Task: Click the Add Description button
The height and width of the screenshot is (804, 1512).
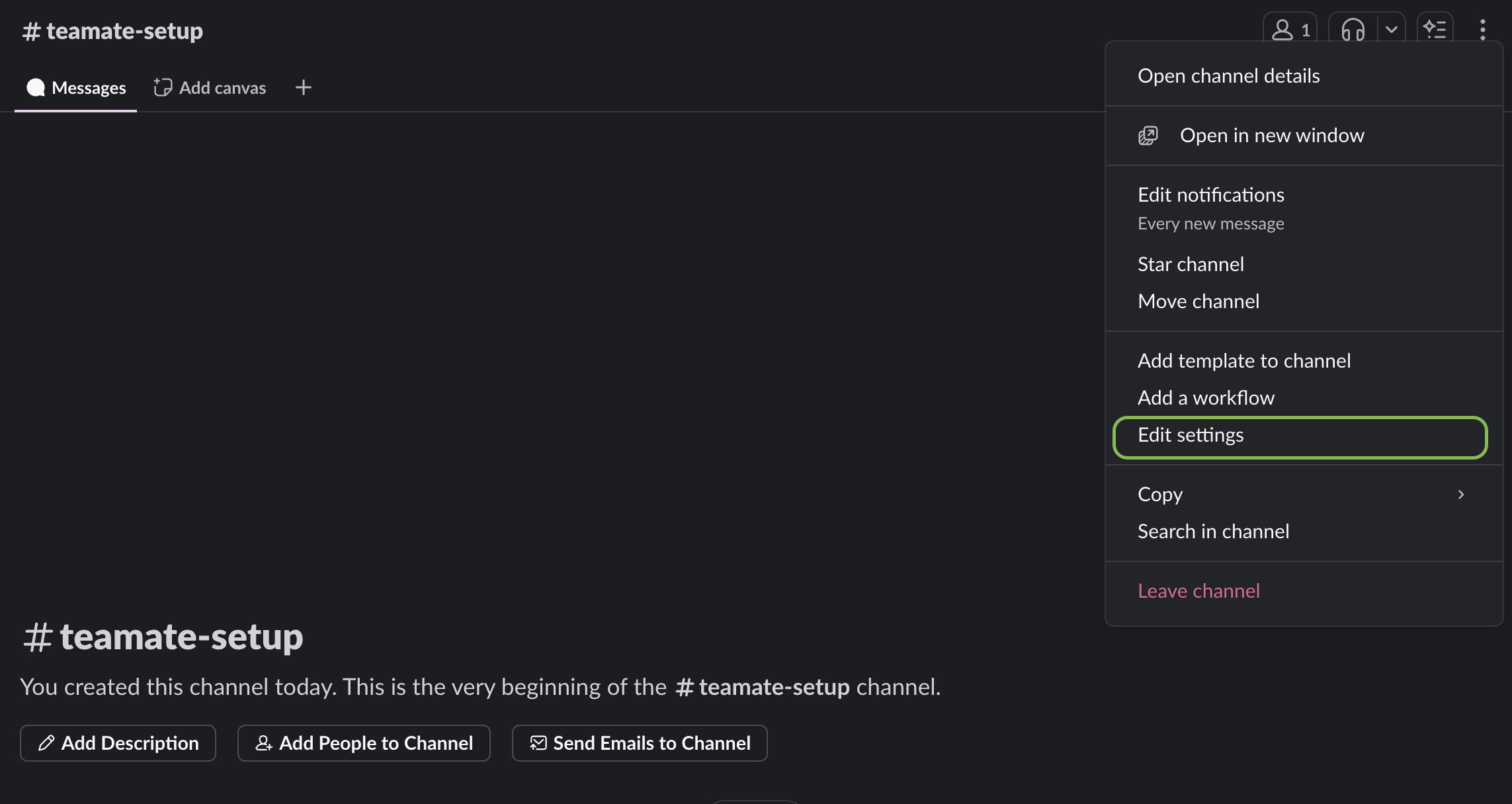Action: pos(118,743)
